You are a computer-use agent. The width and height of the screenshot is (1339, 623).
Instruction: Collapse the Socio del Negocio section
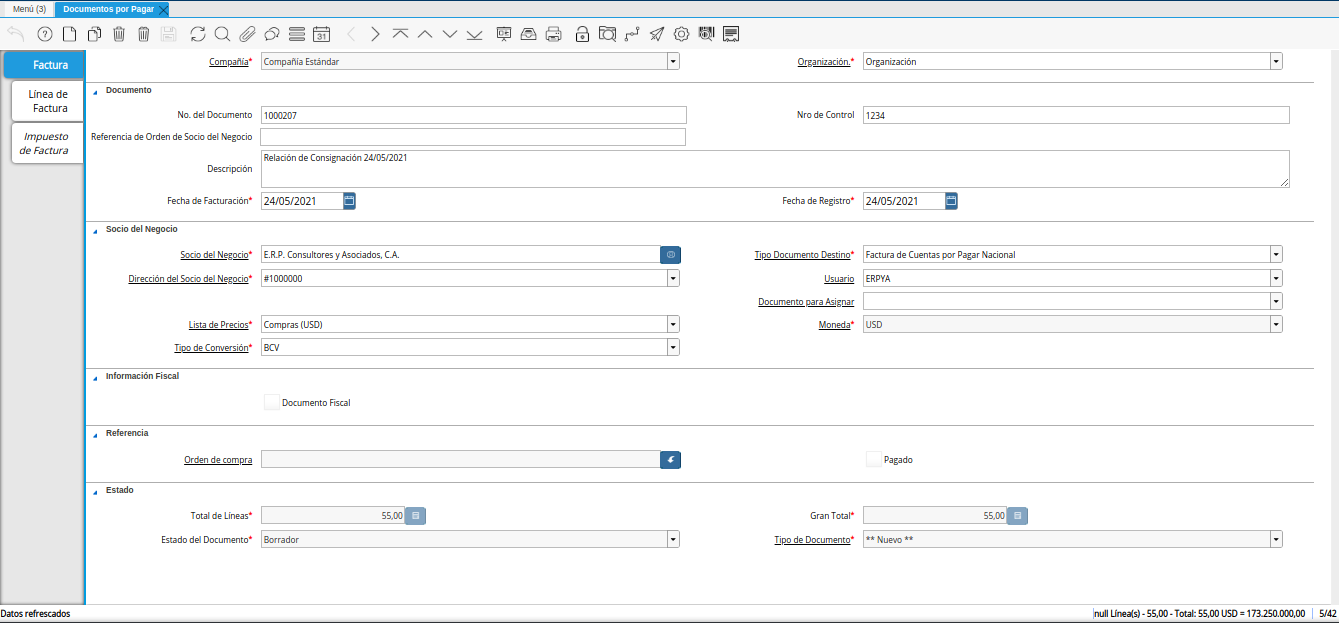point(96,230)
